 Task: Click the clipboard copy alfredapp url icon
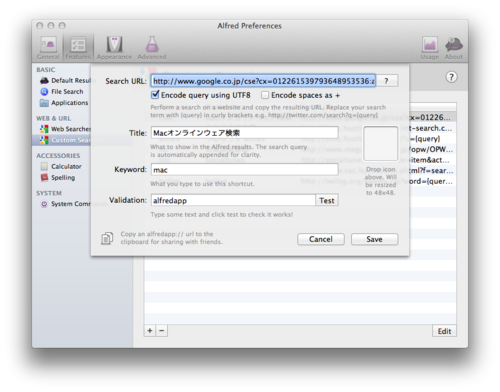(107, 238)
